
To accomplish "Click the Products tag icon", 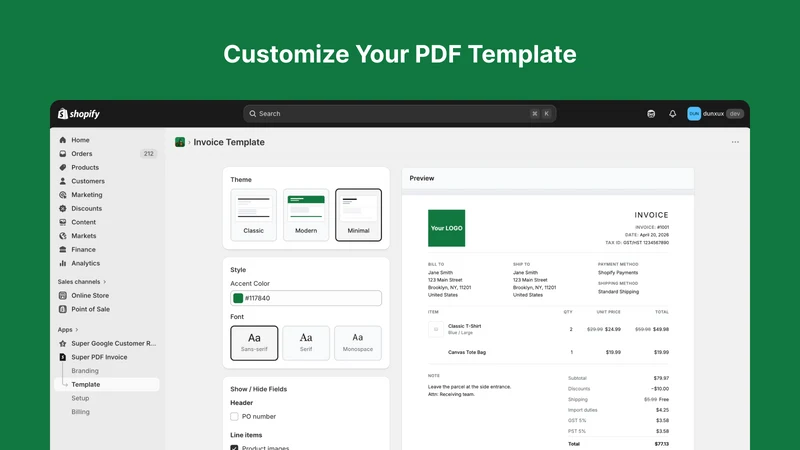I will click(x=63, y=167).
